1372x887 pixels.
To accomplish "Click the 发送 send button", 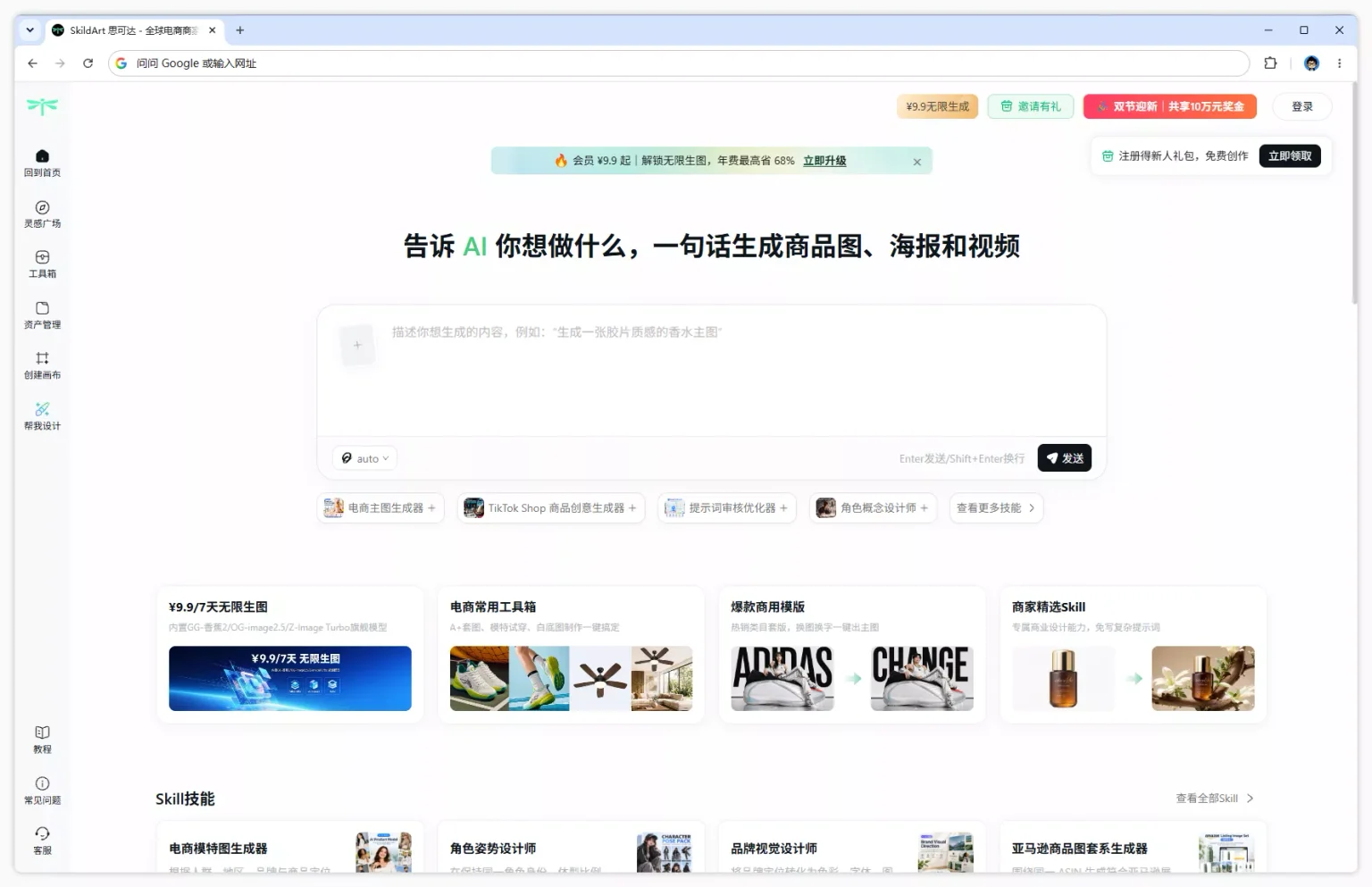I will [x=1065, y=458].
